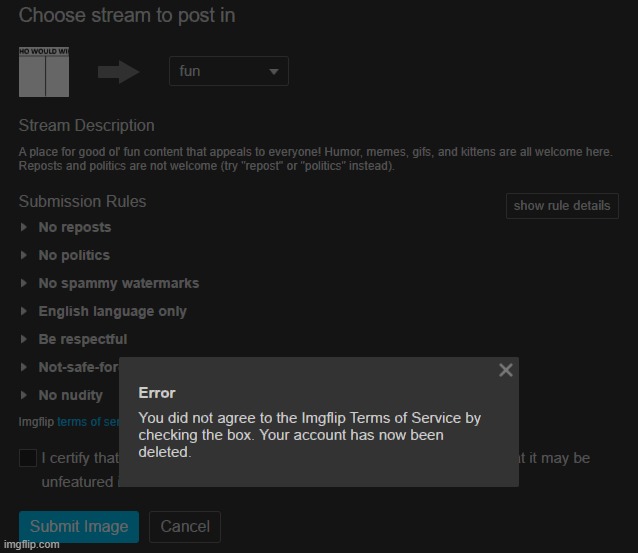Expand the English language only rule

point(24,311)
